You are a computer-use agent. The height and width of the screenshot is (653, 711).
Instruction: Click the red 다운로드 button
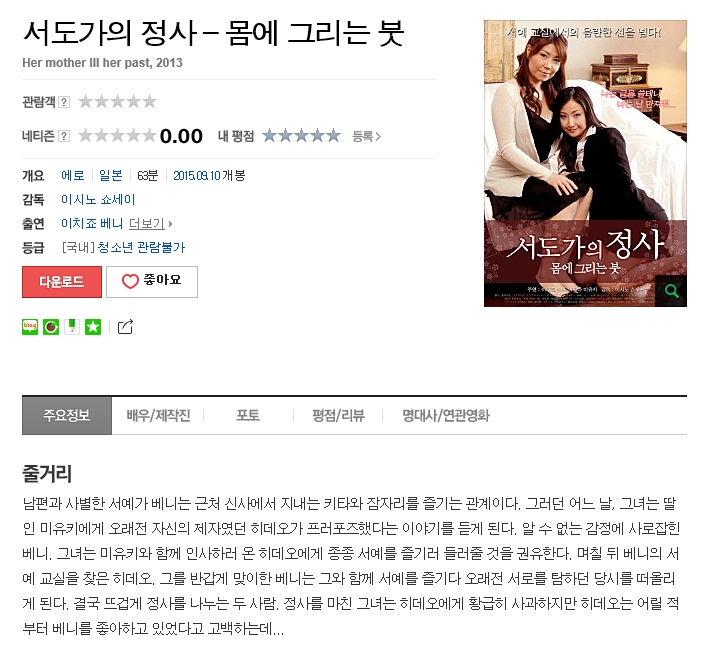tap(62, 282)
